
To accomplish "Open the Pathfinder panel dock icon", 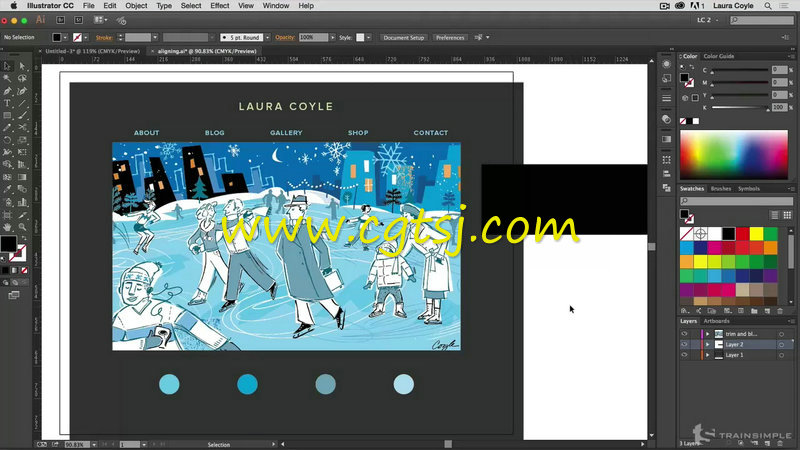I will (666, 188).
